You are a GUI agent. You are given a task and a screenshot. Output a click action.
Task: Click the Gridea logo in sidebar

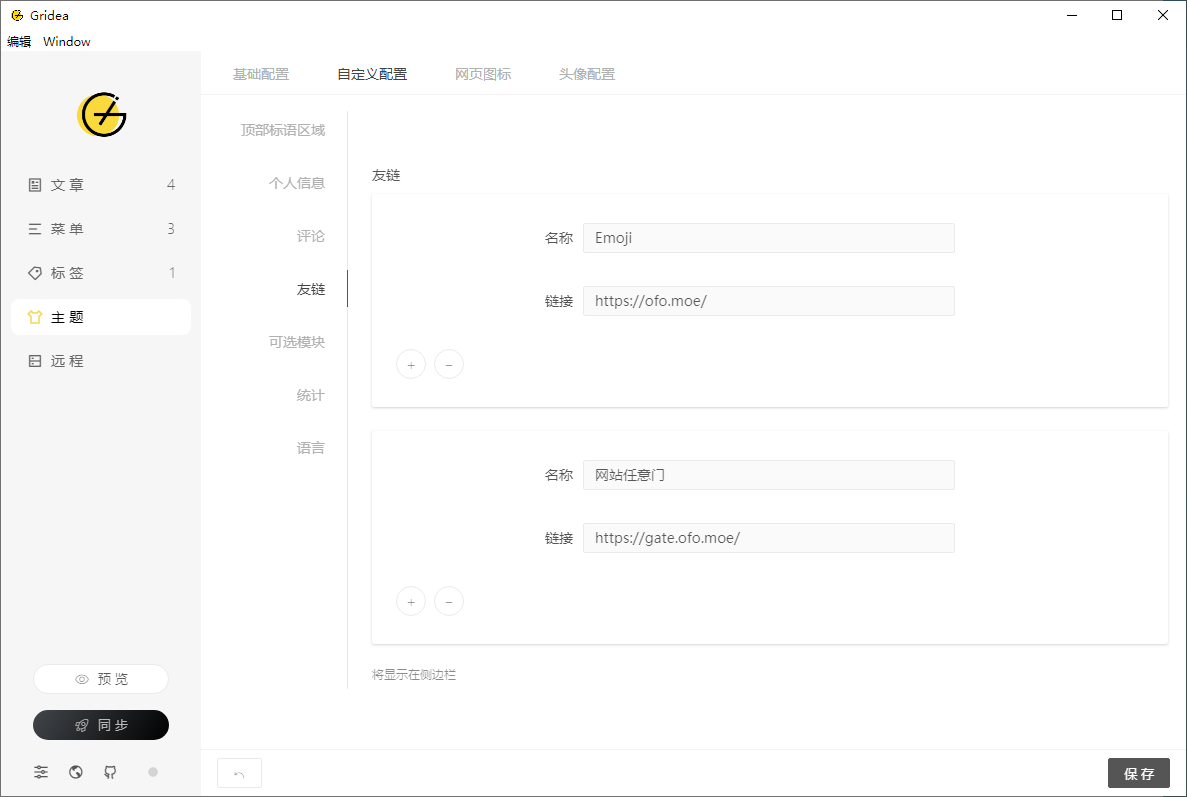pyautogui.click(x=101, y=115)
